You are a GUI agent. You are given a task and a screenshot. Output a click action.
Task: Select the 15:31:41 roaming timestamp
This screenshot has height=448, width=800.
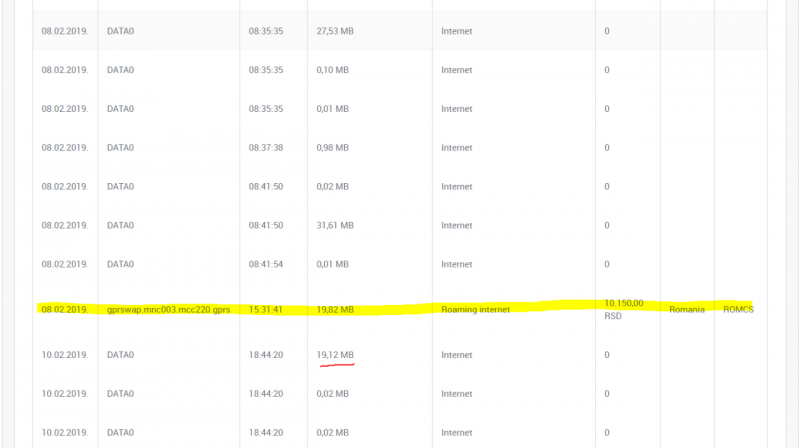266,310
